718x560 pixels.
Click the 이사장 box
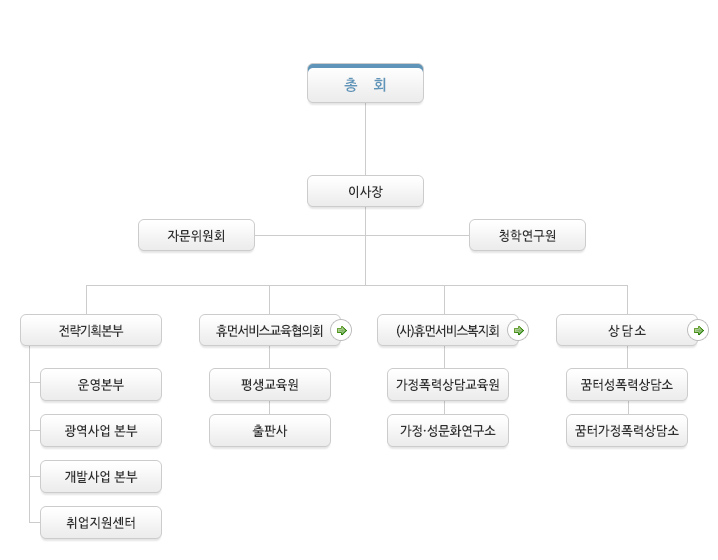coord(365,191)
